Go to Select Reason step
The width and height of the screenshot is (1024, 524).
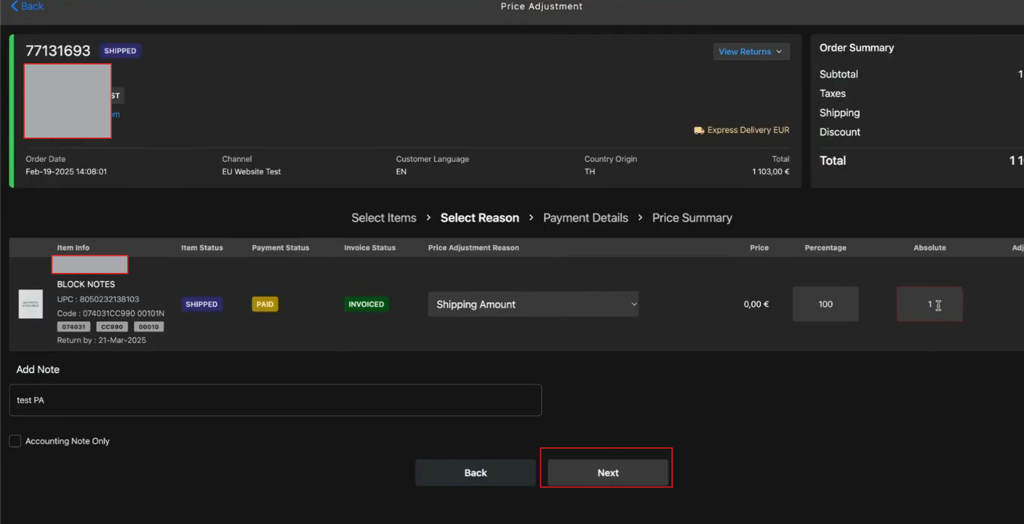[479, 218]
